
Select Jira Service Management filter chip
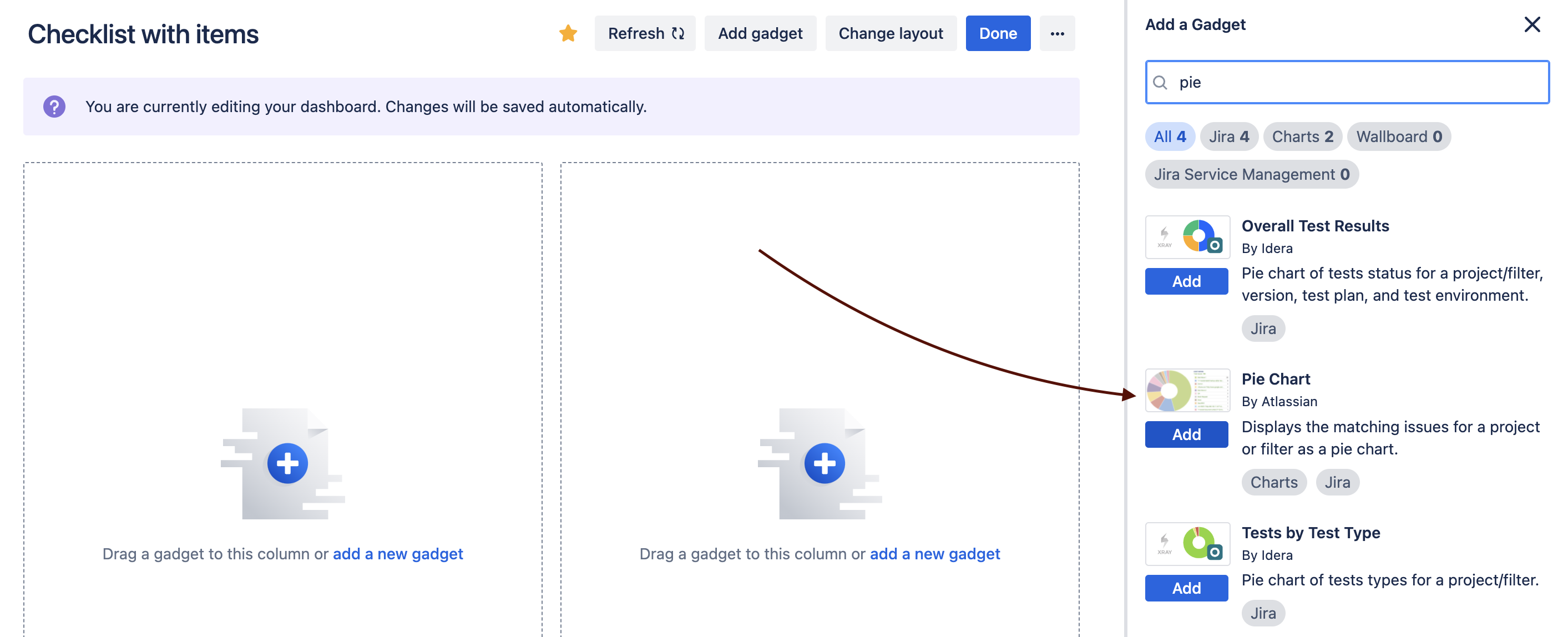coord(1251,175)
